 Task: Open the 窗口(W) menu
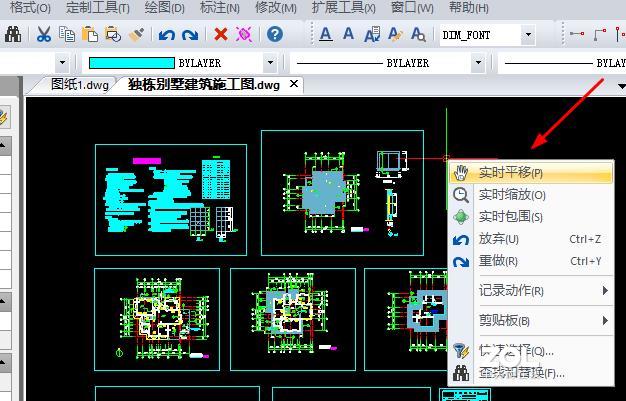pyautogui.click(x=412, y=7)
